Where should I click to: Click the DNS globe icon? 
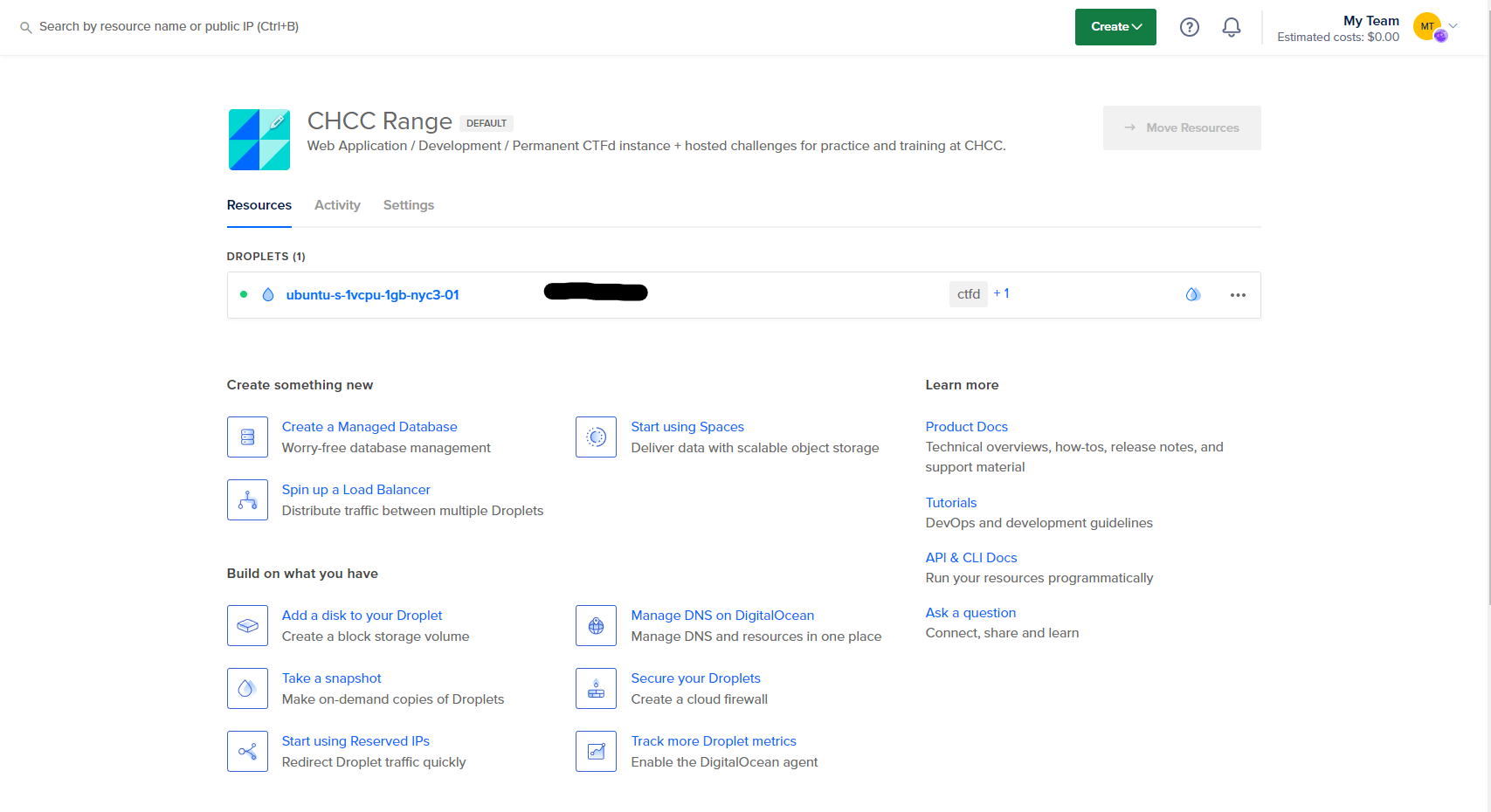click(596, 625)
